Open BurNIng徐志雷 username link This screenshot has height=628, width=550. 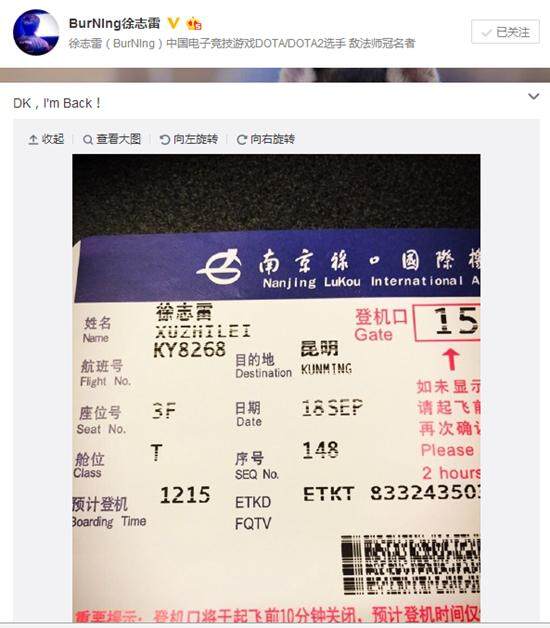(115, 23)
